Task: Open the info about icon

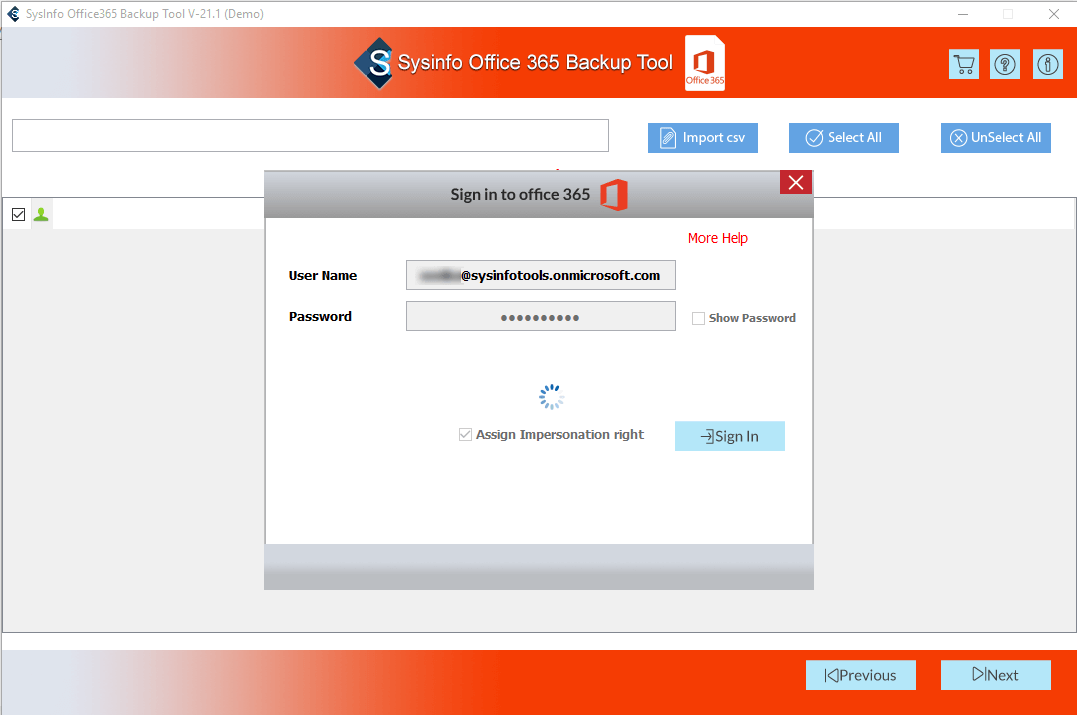Action: [1047, 65]
